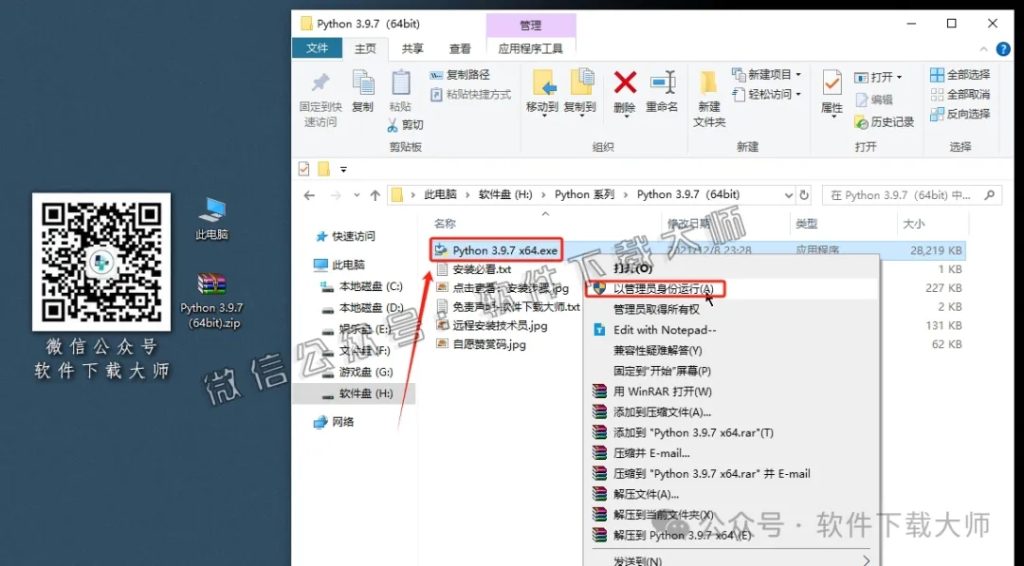Viewport: 1024px width, 566px height.
Task: Click the Up one level arrow
Action: 375,195
